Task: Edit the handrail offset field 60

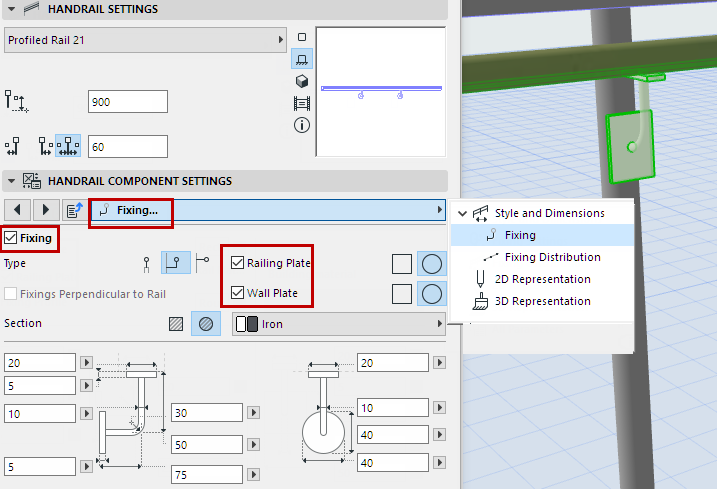Action: pos(128,147)
